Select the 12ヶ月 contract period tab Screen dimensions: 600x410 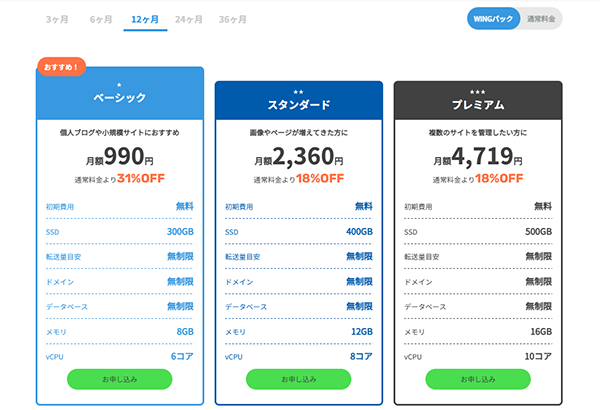click(x=145, y=20)
